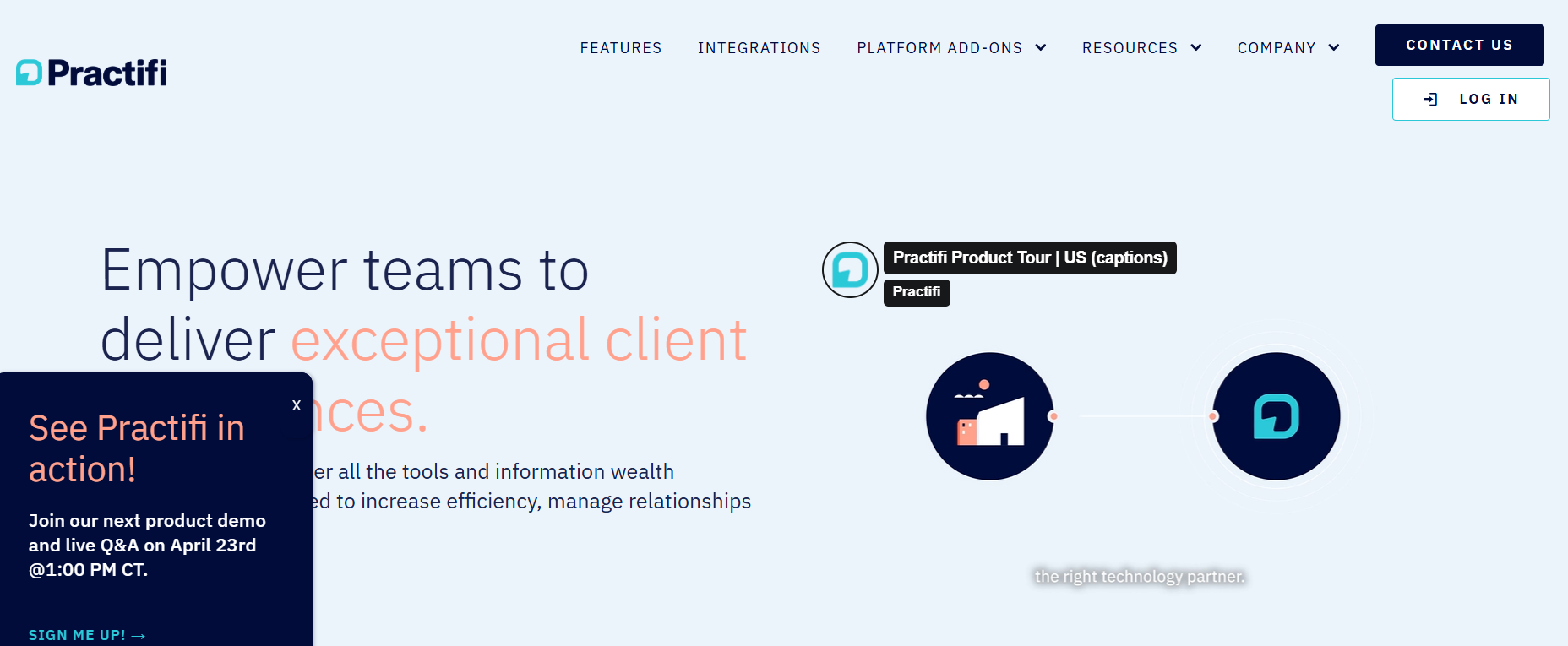The height and width of the screenshot is (646, 1568).
Task: Open the Practifi Product Tour video title
Action: (x=1030, y=258)
